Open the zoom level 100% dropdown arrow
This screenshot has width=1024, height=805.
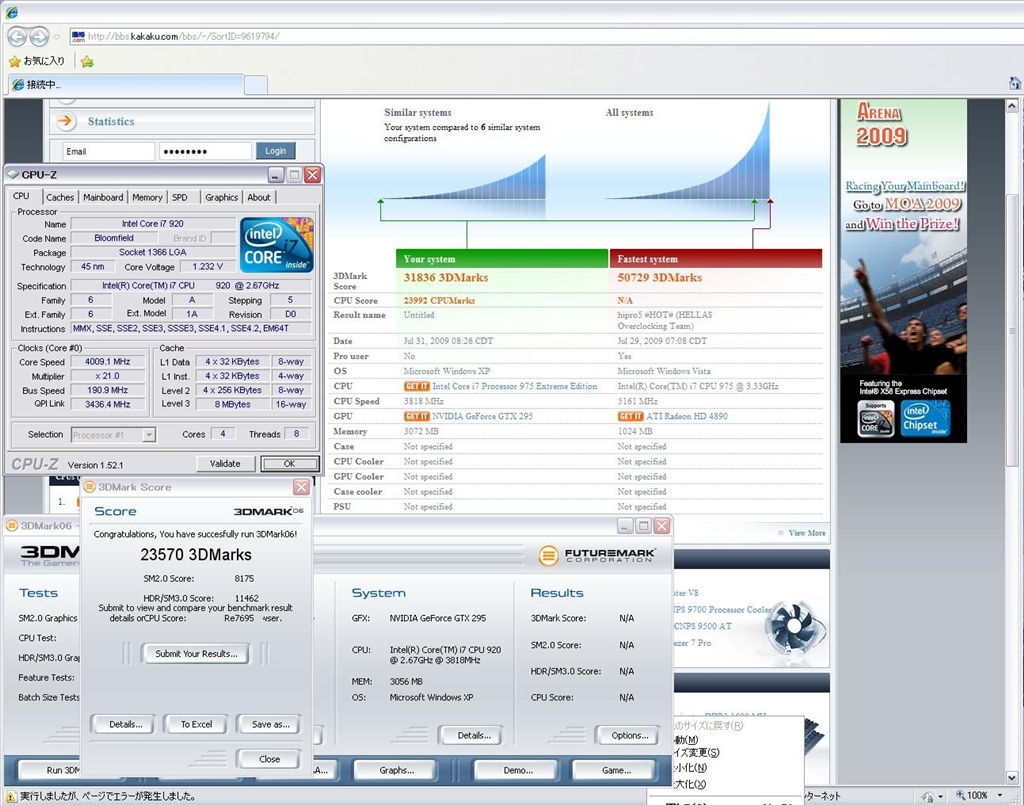[1000, 796]
